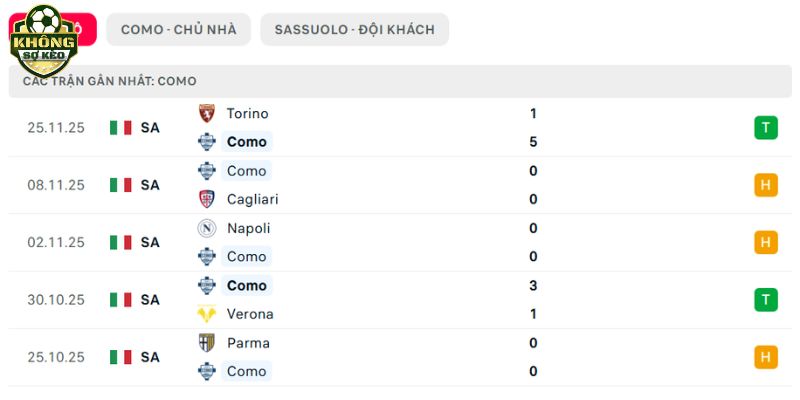Open the Verona team link

249,314
